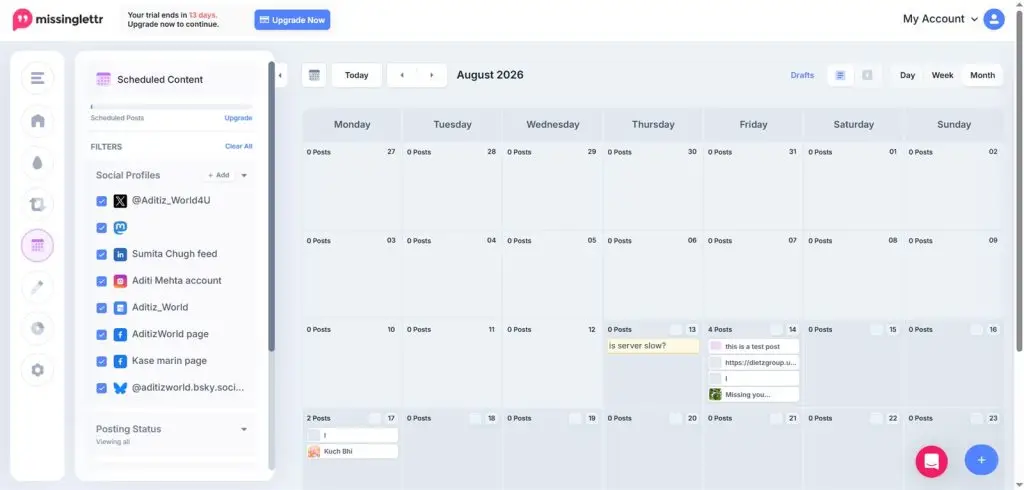Click the Mastodon profile icon

pyautogui.click(x=120, y=228)
